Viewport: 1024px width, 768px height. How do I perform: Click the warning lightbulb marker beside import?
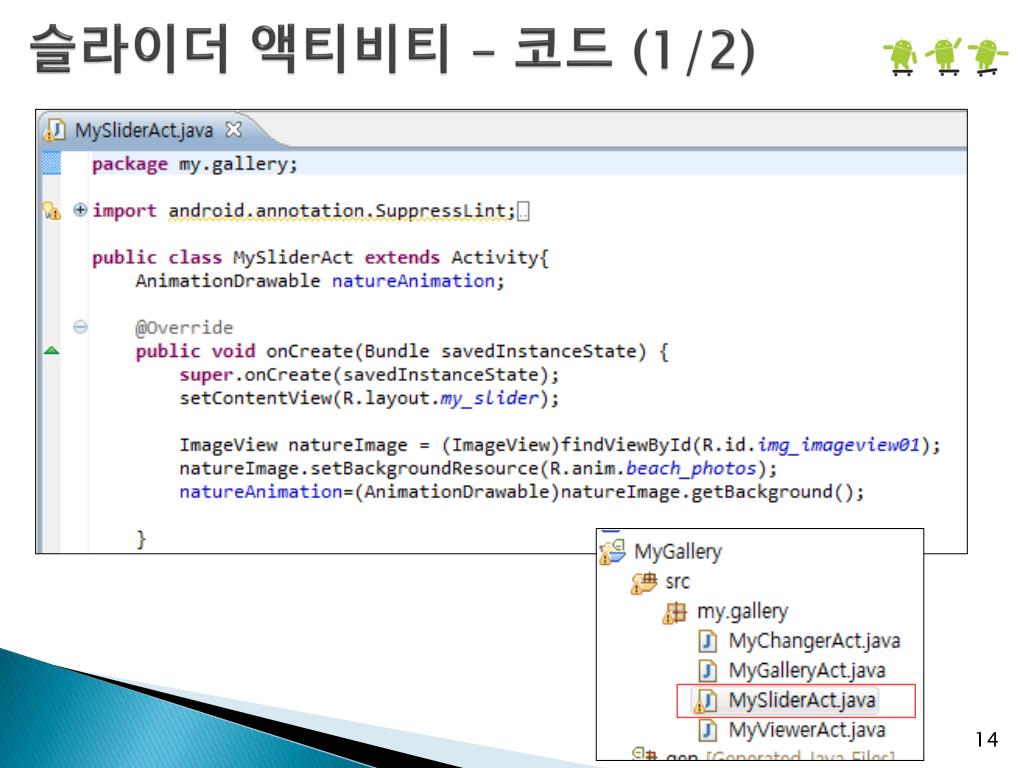click(x=51, y=211)
